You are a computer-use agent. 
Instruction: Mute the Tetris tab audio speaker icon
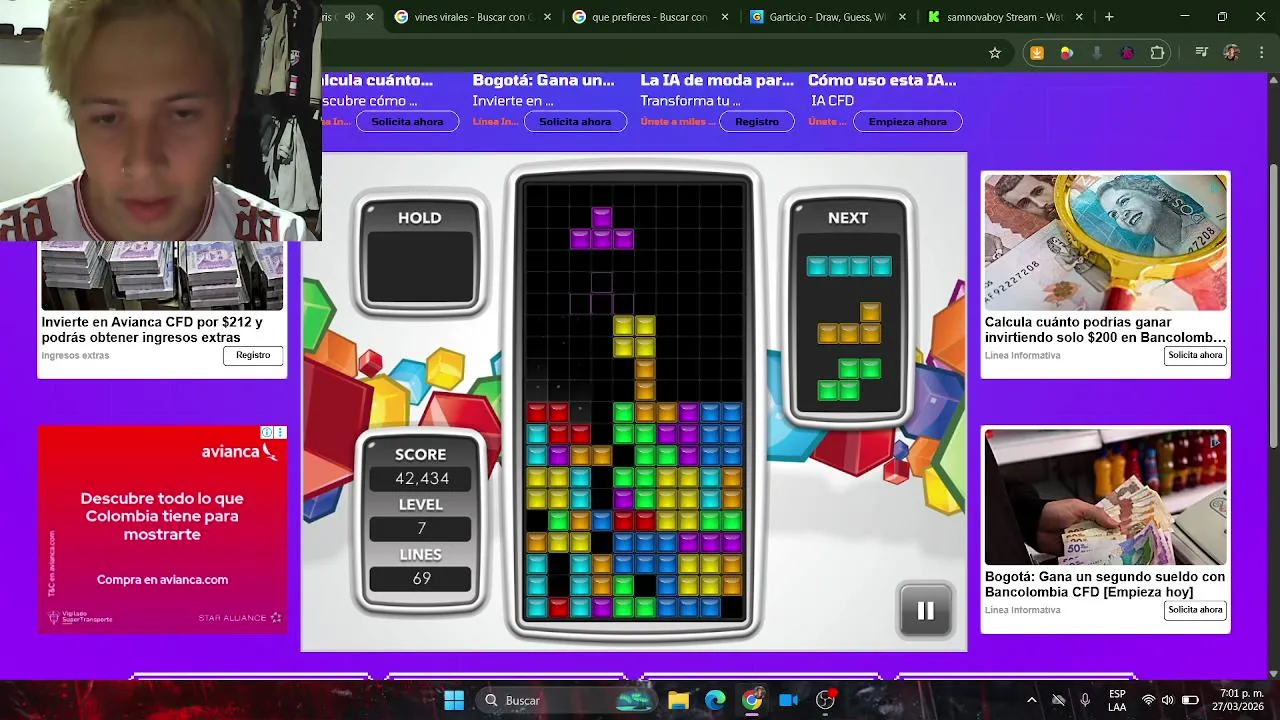[x=350, y=17]
